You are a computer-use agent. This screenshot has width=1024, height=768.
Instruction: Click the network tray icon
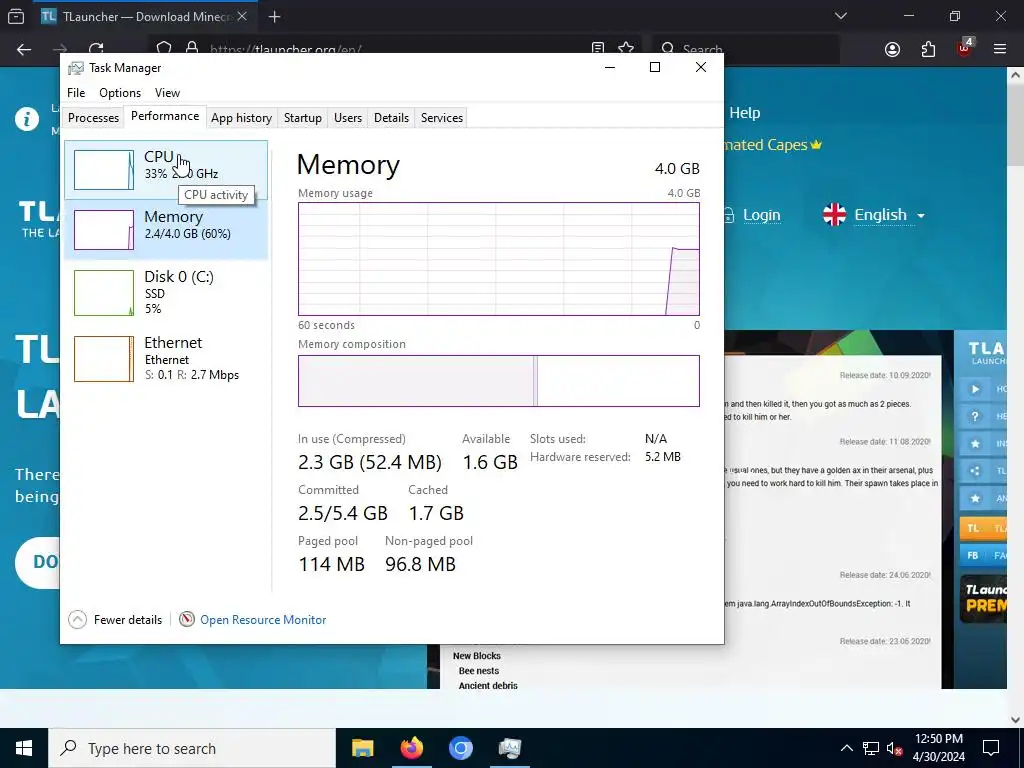(x=871, y=748)
